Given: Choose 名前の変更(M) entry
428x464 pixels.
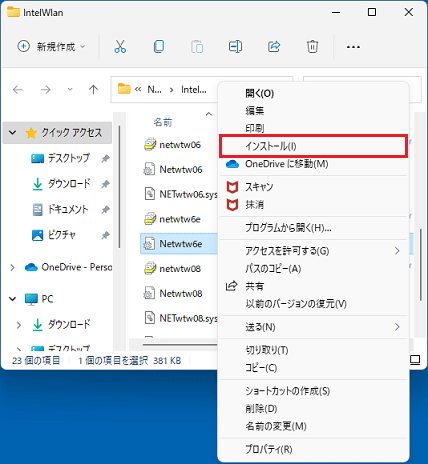Looking at the screenshot, I should pyautogui.click(x=313, y=426).
